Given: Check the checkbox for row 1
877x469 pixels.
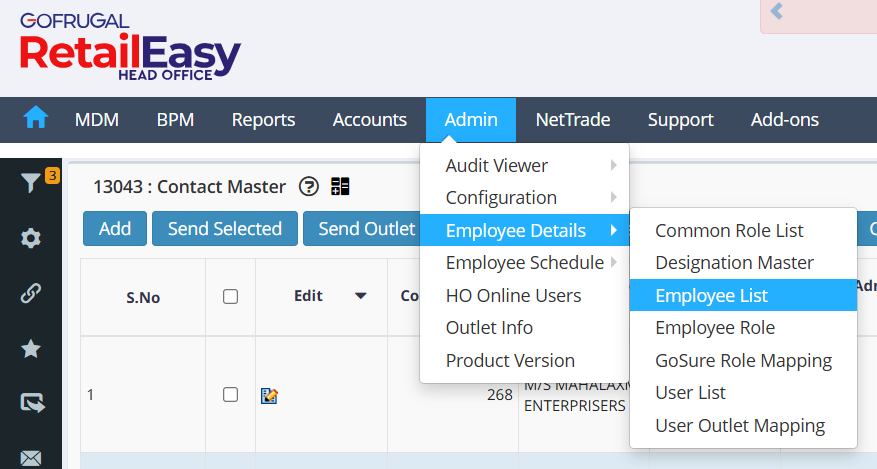Looking at the screenshot, I should coord(230,394).
